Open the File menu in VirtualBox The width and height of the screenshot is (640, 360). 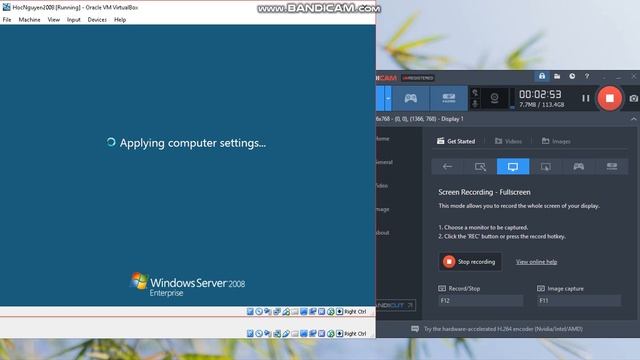tap(7, 20)
